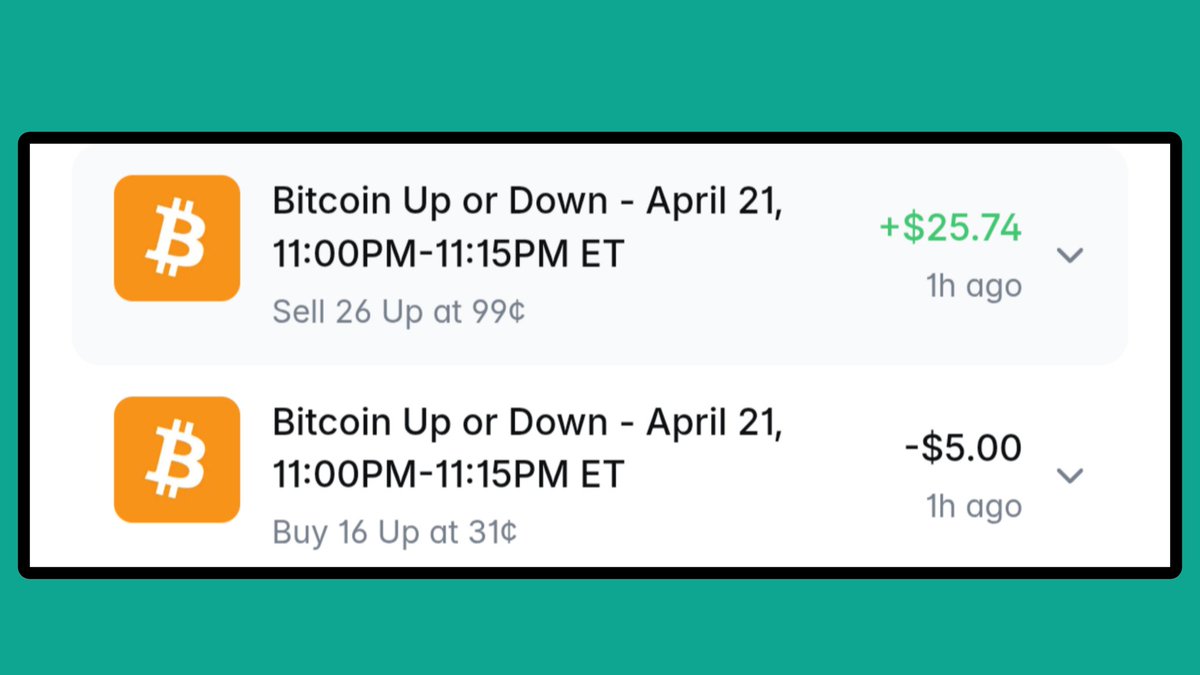Open the second 'Bitcoin Up or Down' market title
The height and width of the screenshot is (675, 1200).
pos(454,423)
